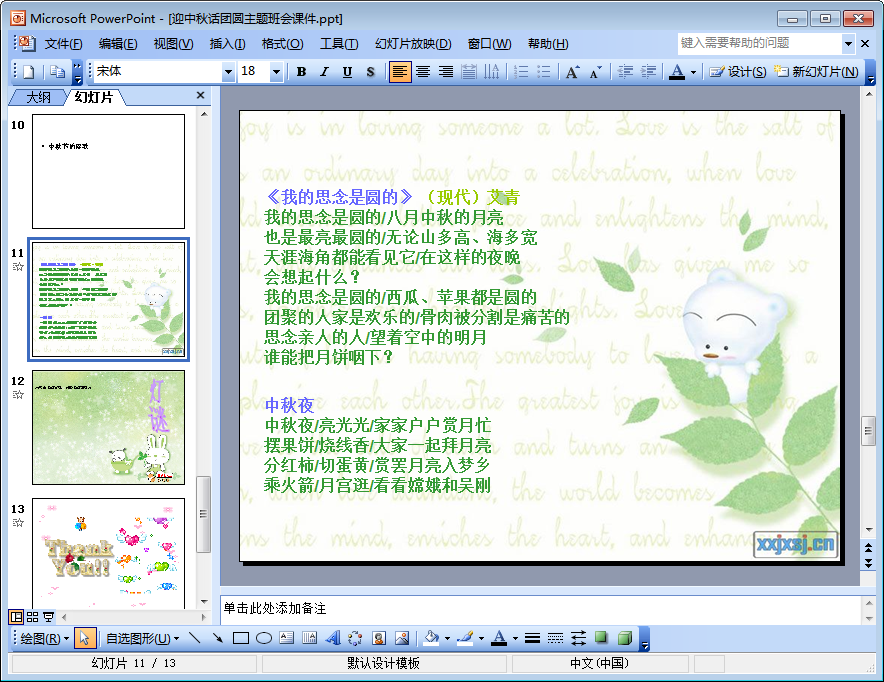Switch to the 大纲 outline tab
This screenshot has height=682, width=884.
click(x=38, y=98)
